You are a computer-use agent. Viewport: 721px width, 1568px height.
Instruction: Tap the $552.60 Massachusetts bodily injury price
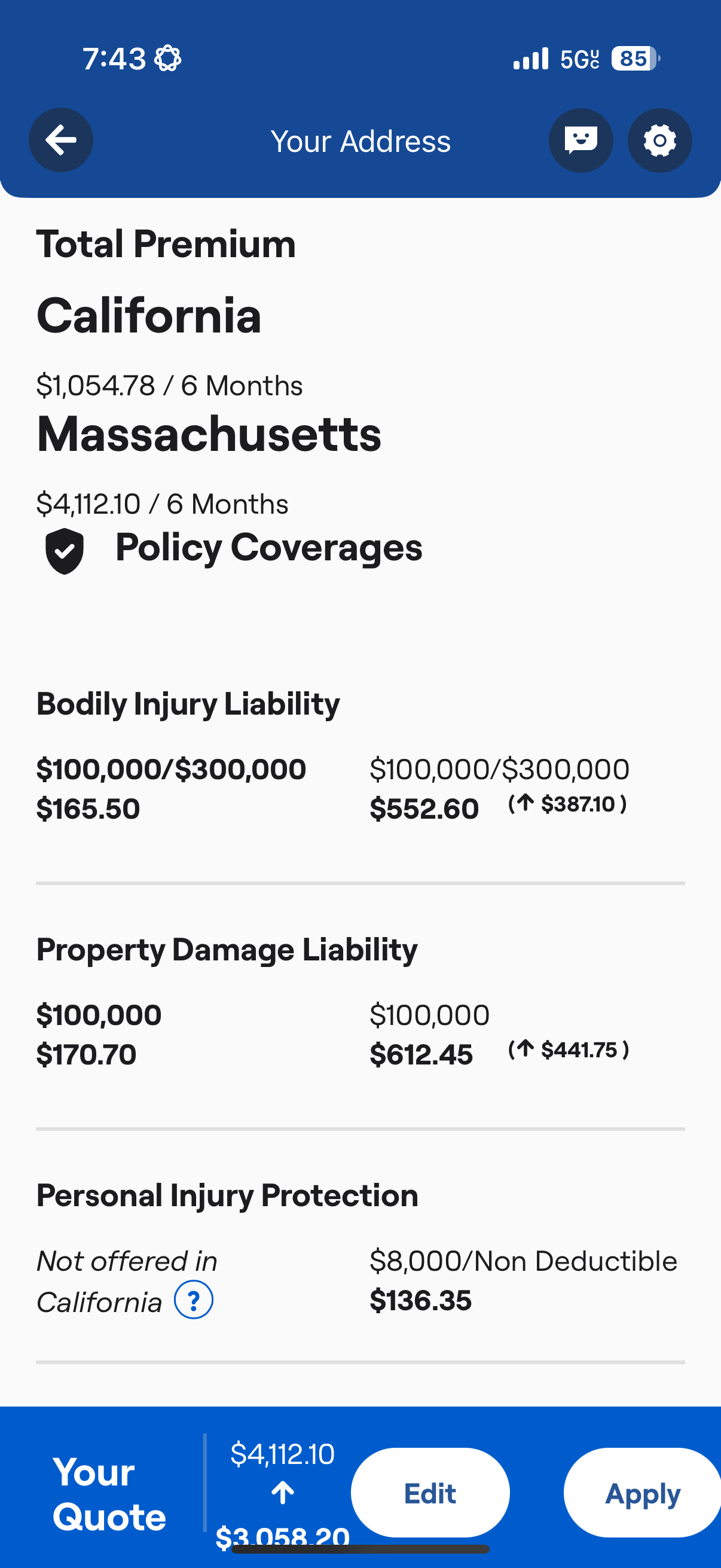(424, 809)
